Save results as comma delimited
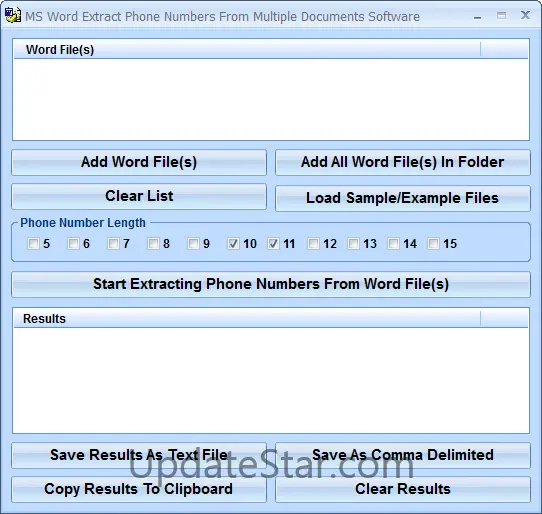Screen dimensions: 542x514 tap(403, 455)
